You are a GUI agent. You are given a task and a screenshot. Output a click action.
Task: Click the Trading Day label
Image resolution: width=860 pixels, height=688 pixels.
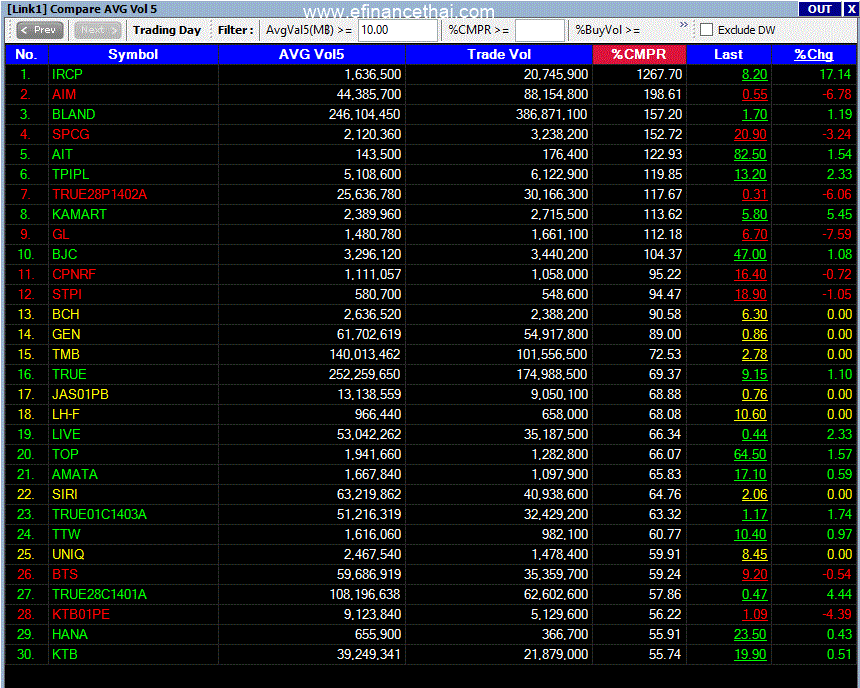[x=167, y=30]
